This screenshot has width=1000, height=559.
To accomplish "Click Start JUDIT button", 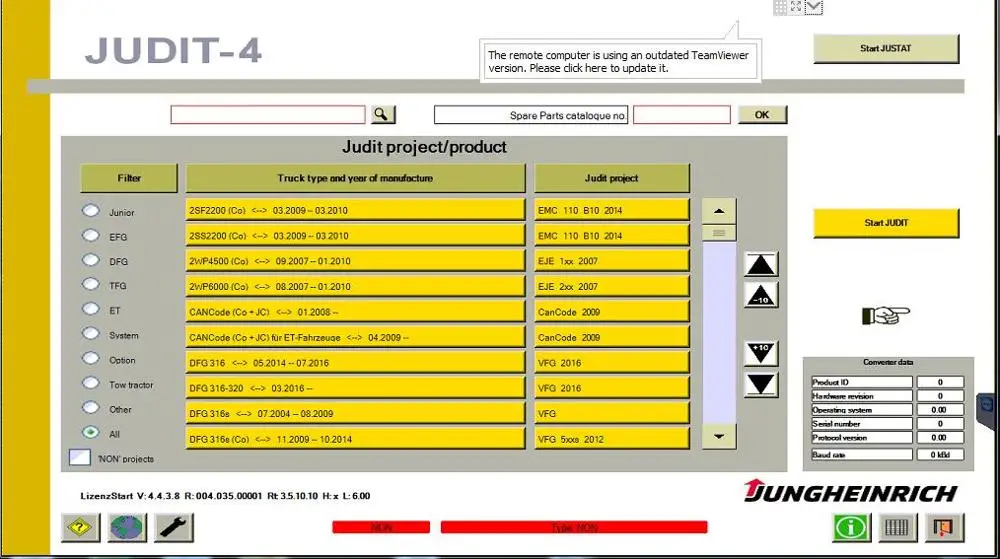I will click(886, 223).
